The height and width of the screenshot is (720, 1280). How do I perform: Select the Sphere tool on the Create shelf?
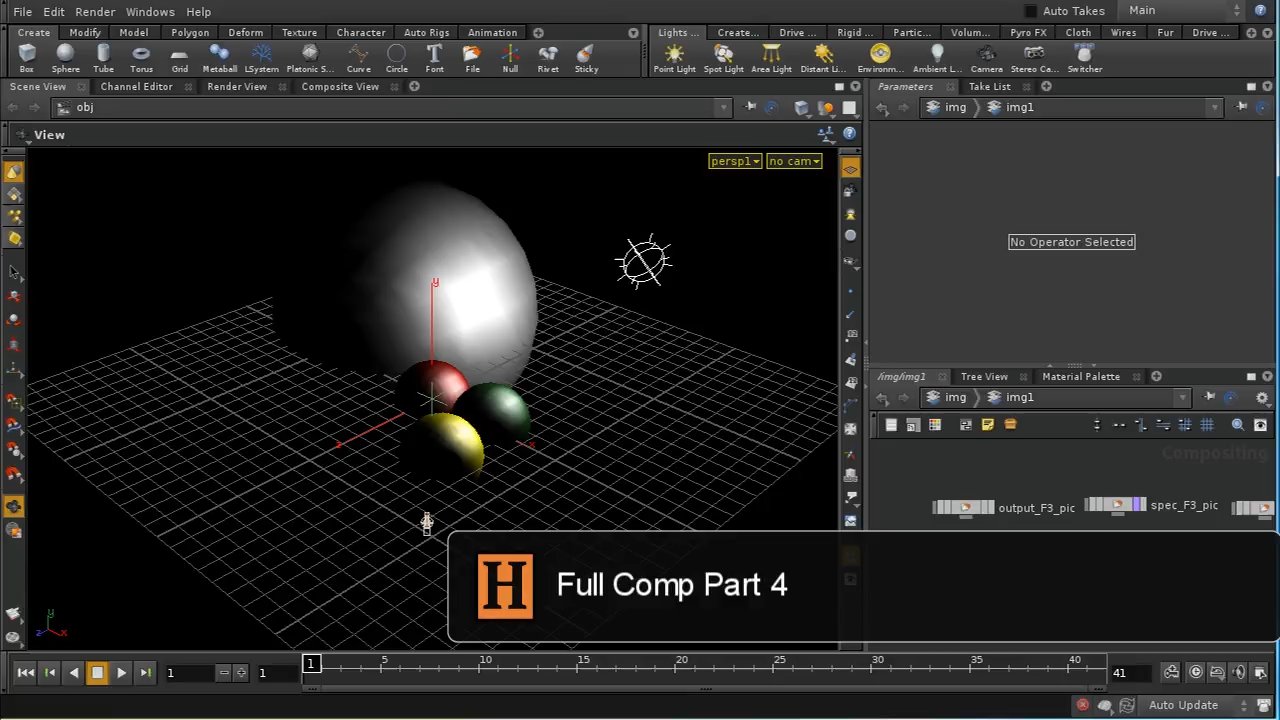(65, 57)
